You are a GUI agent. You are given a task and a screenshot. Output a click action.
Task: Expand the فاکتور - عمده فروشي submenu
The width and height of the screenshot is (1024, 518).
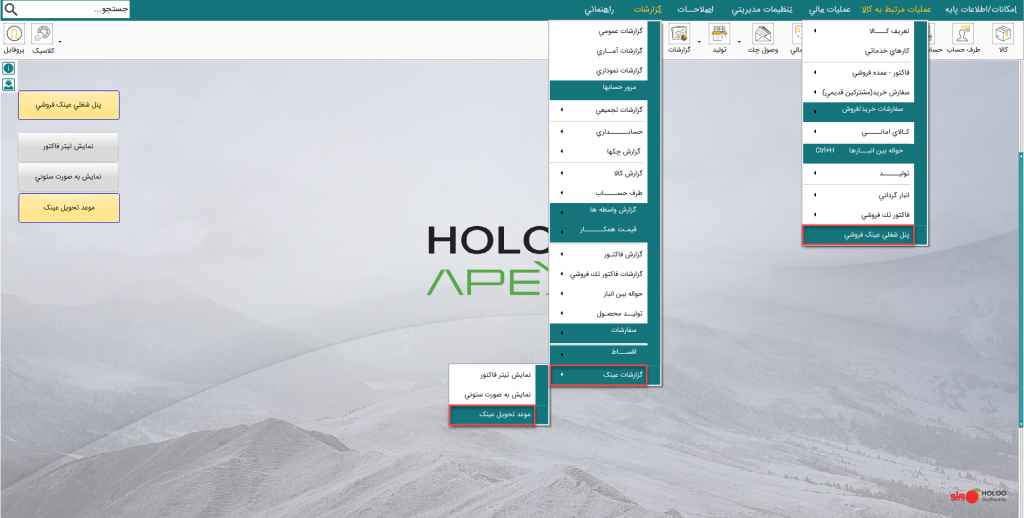click(x=857, y=73)
